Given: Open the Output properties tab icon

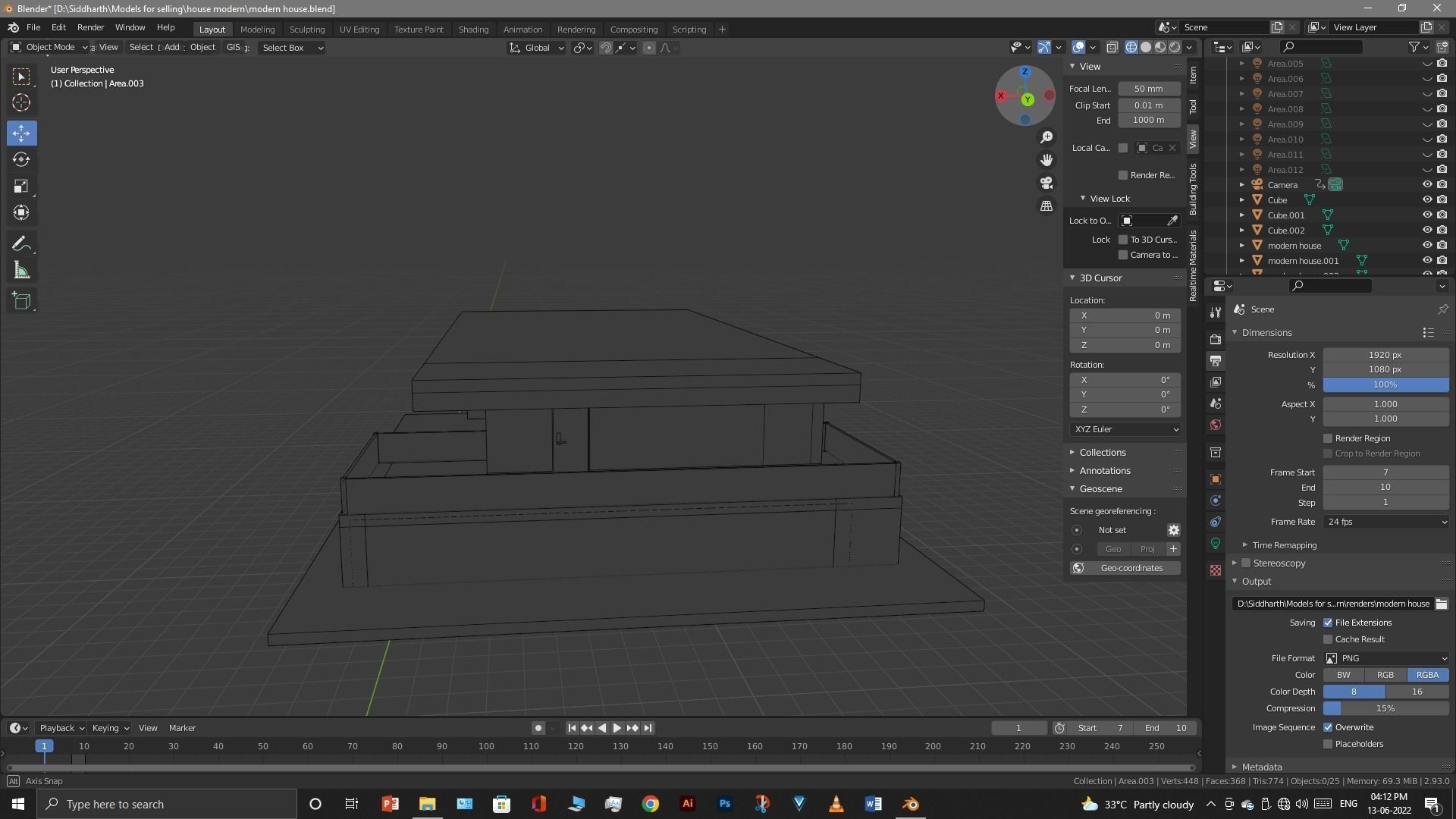Looking at the screenshot, I should click(x=1216, y=360).
